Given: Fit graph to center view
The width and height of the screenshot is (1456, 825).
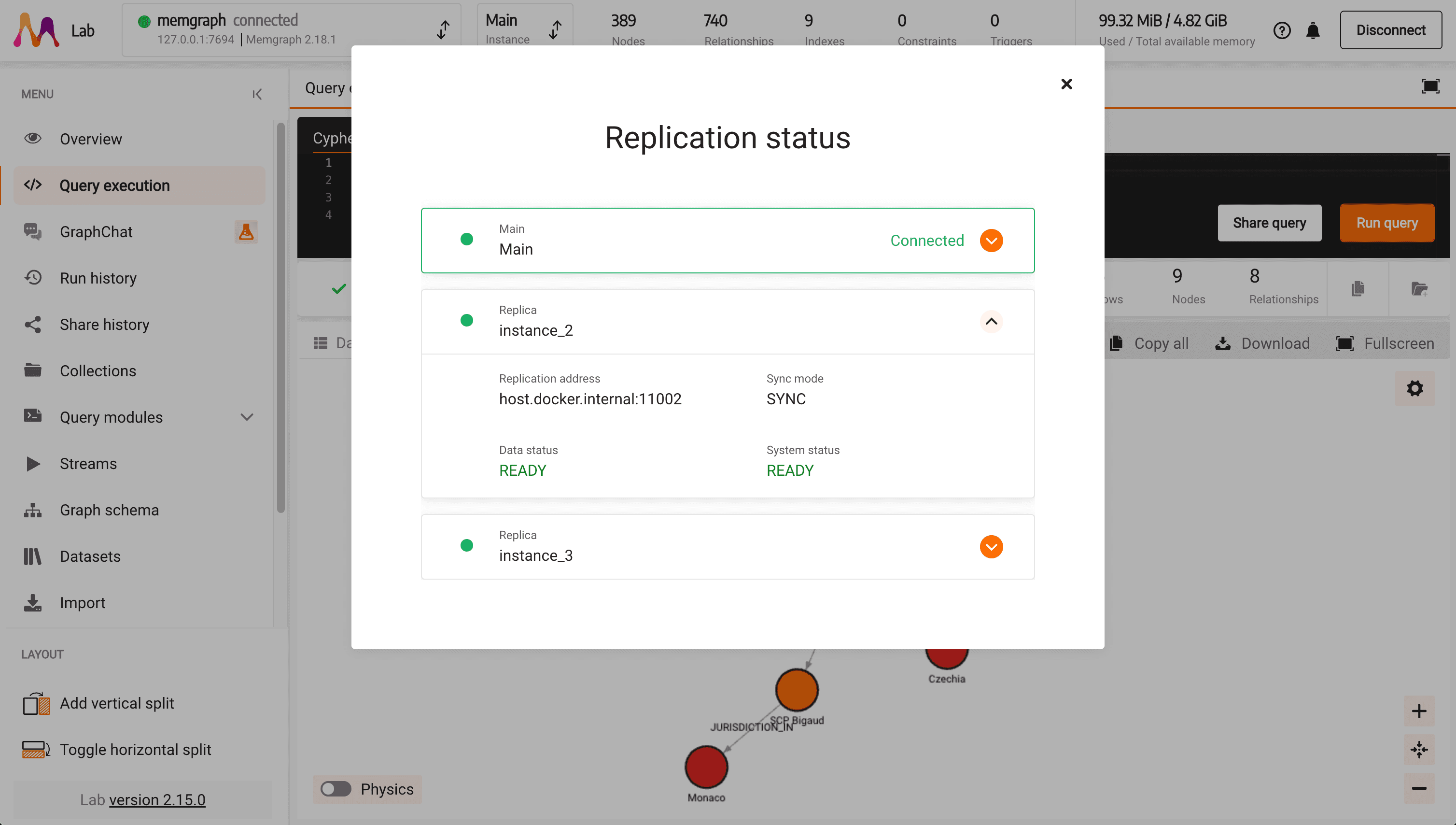Looking at the screenshot, I should click(x=1419, y=750).
